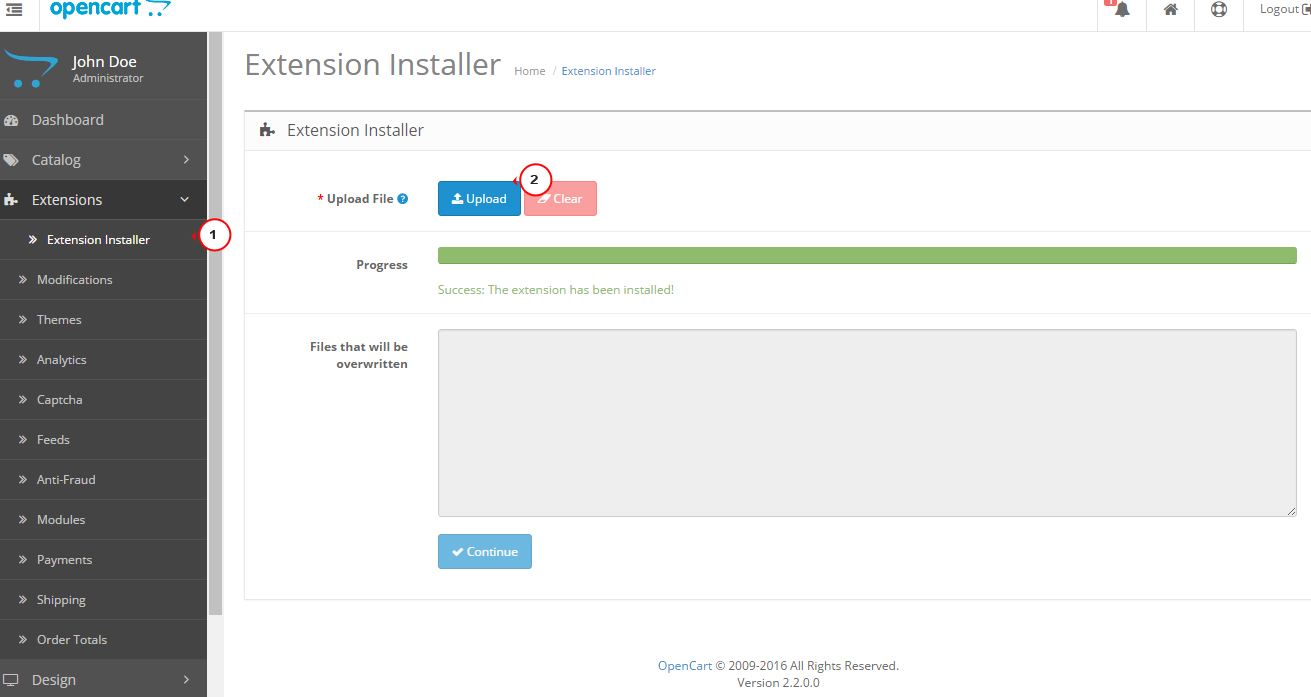Click the OpenCart logo

110,10
